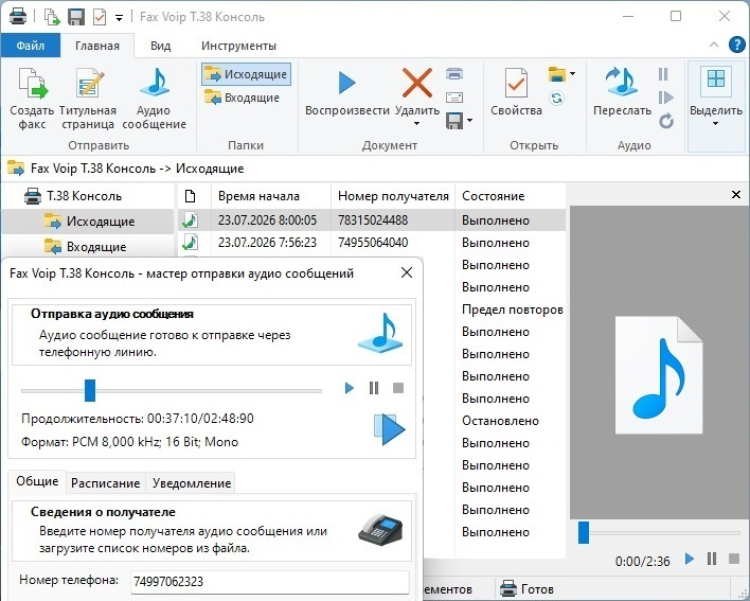
Task: Click the print icon in the Документ group
Action: coord(454,74)
